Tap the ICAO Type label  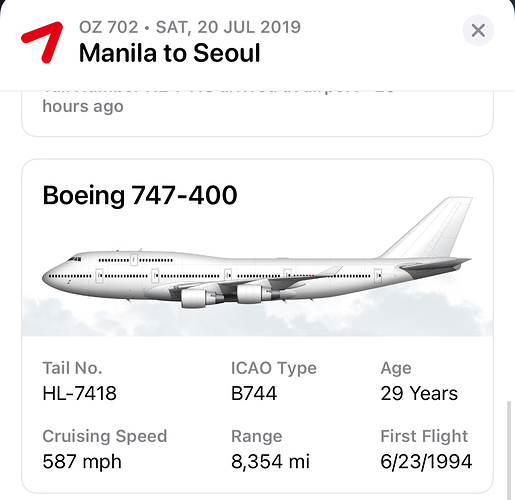coord(274,369)
